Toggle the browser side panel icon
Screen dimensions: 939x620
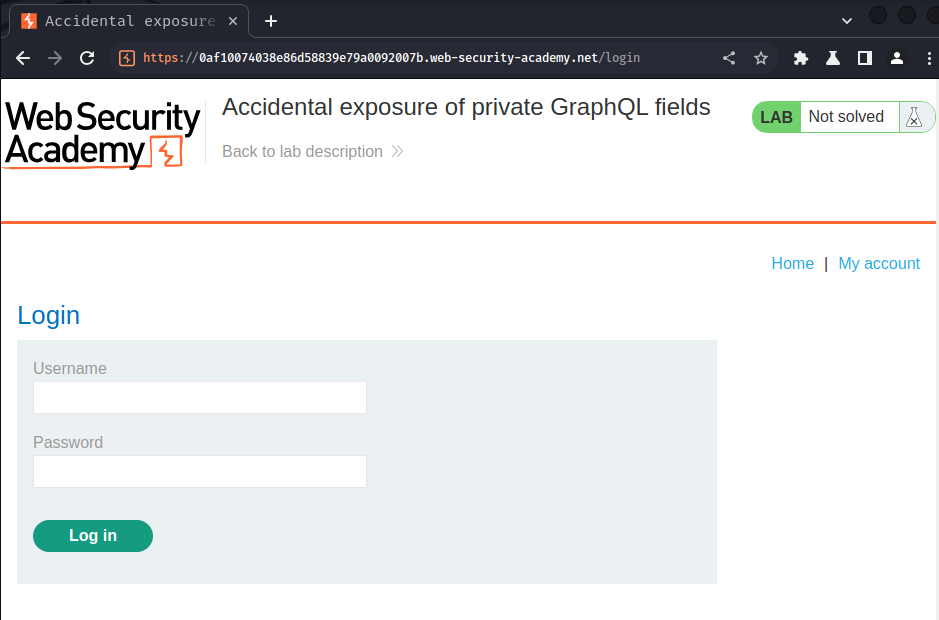point(865,58)
